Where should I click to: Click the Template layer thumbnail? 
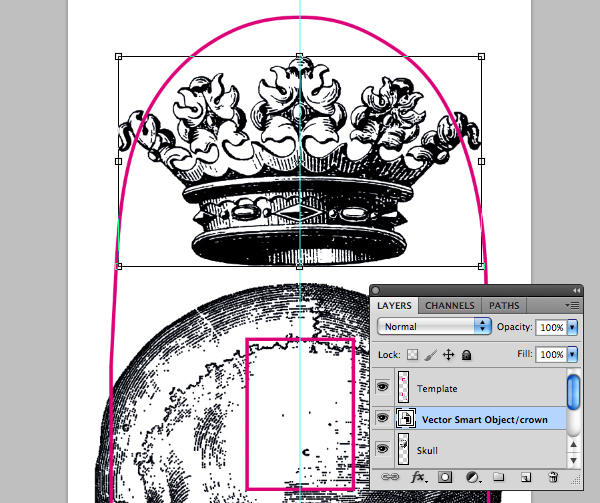(403, 387)
